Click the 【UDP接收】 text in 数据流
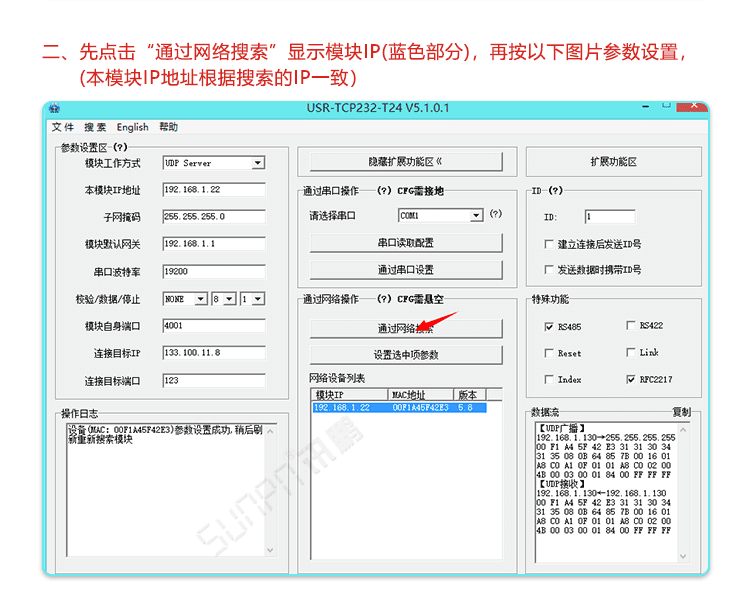750x594 pixels. (562, 484)
